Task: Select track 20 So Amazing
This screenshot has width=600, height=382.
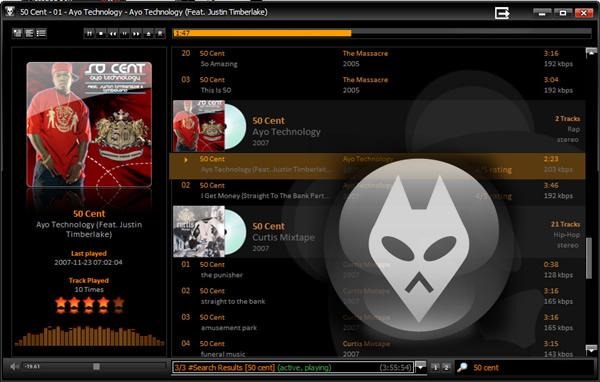Action: (x=377, y=59)
